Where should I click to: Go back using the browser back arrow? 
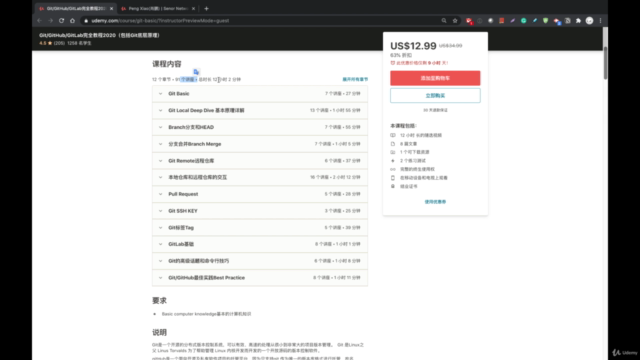40,20
